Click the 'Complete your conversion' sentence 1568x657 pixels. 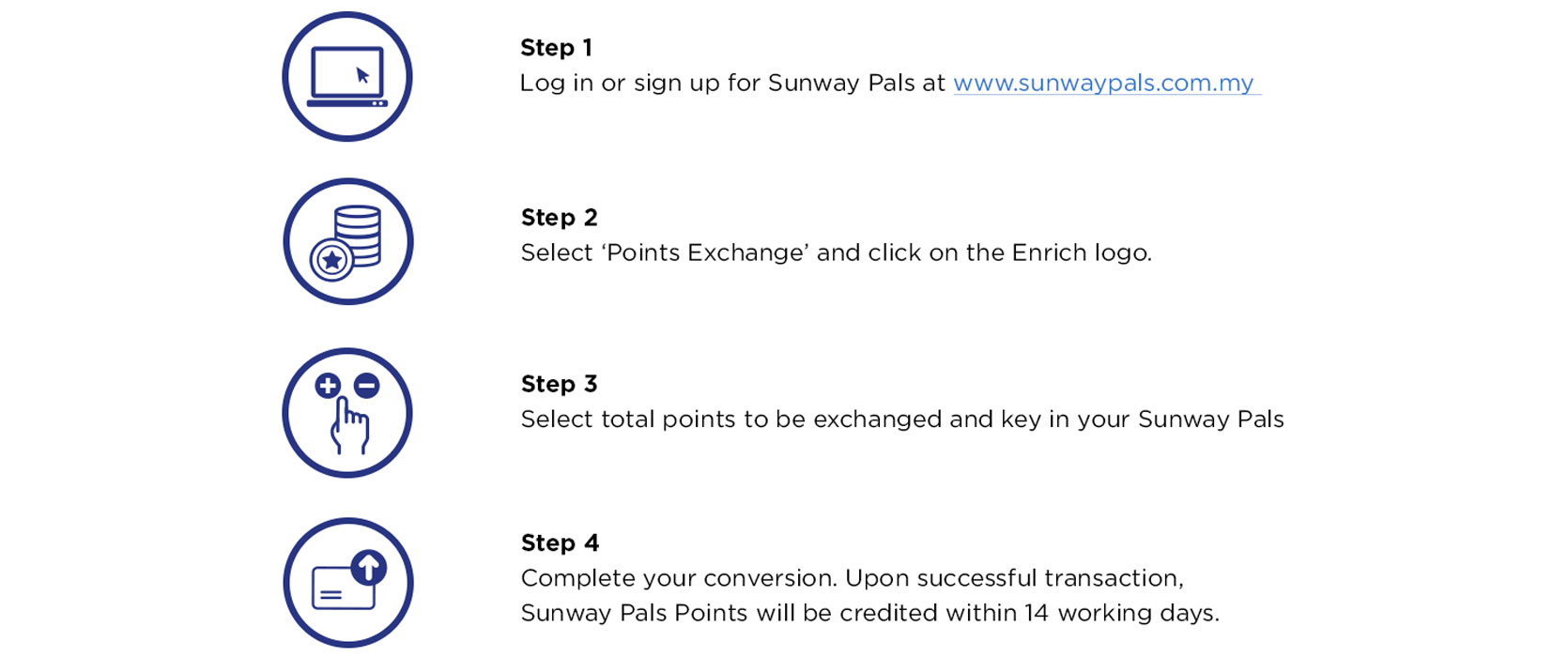(x=676, y=578)
